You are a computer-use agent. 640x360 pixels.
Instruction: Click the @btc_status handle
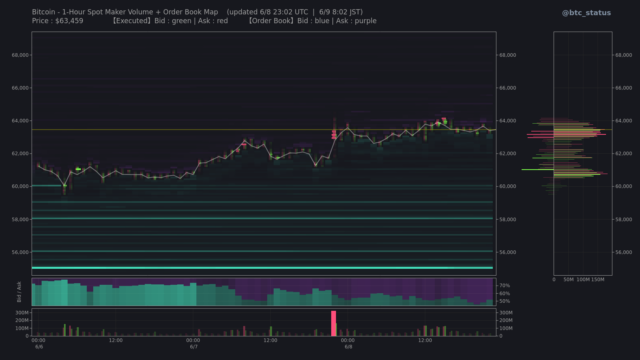click(x=586, y=13)
